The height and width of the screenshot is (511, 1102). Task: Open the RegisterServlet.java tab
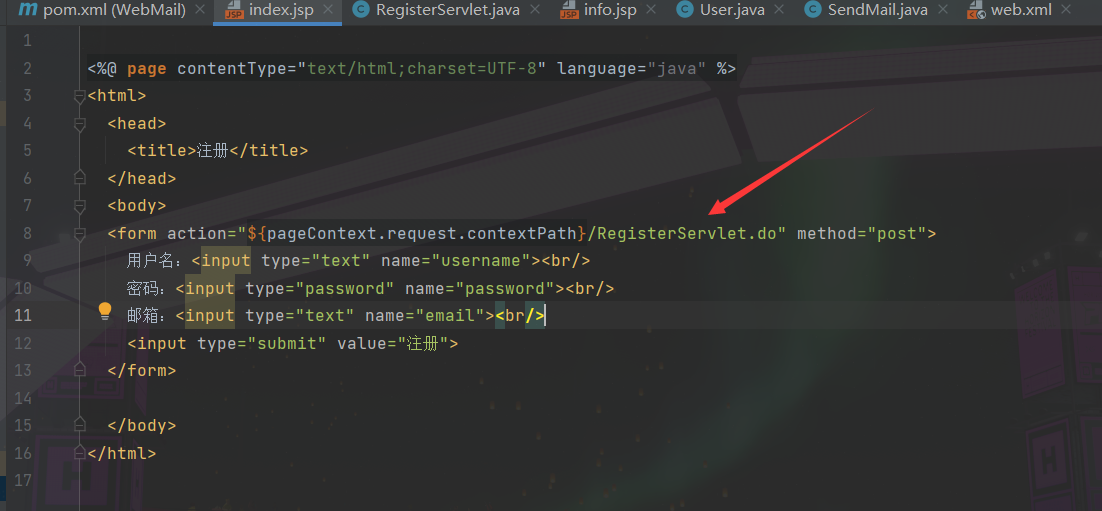coord(448,11)
